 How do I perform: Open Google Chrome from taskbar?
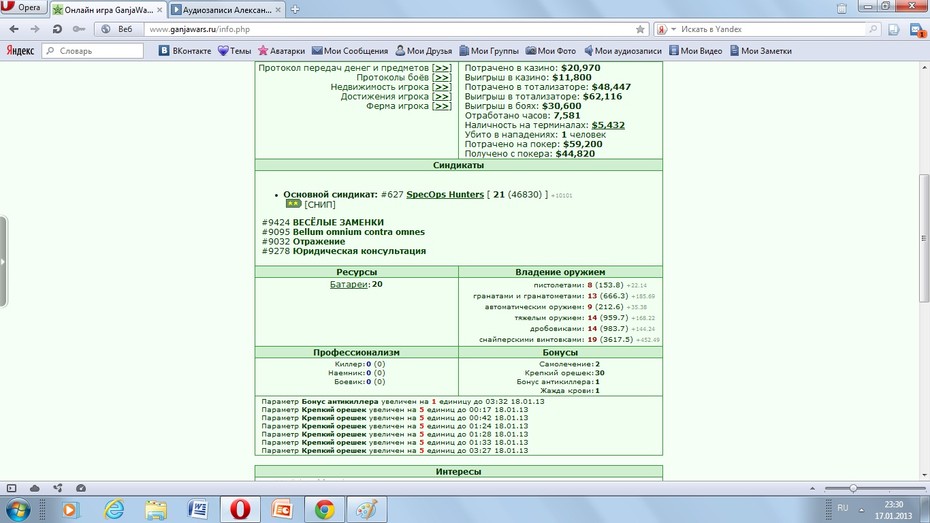tap(324, 510)
